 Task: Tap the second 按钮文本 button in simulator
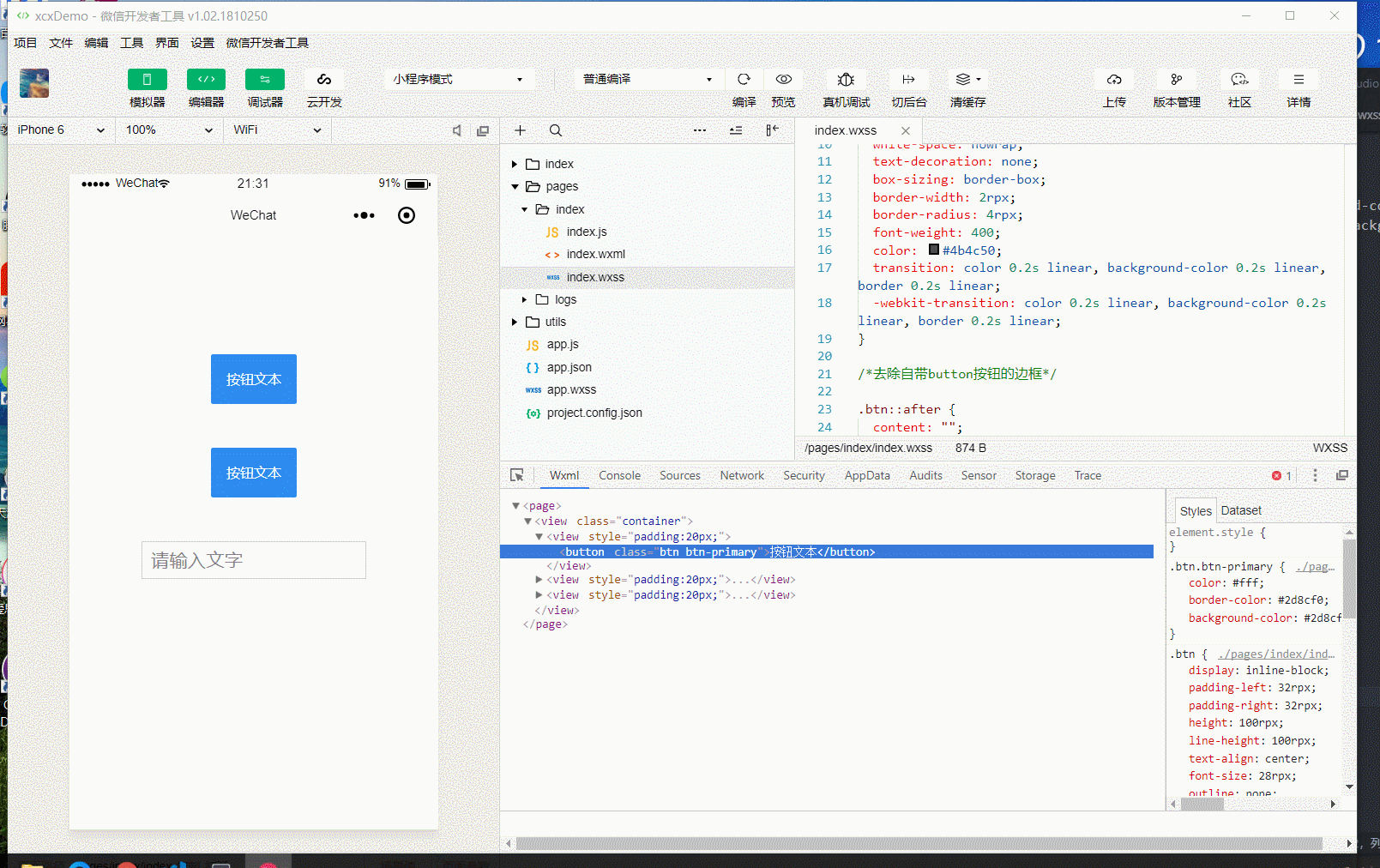click(254, 473)
